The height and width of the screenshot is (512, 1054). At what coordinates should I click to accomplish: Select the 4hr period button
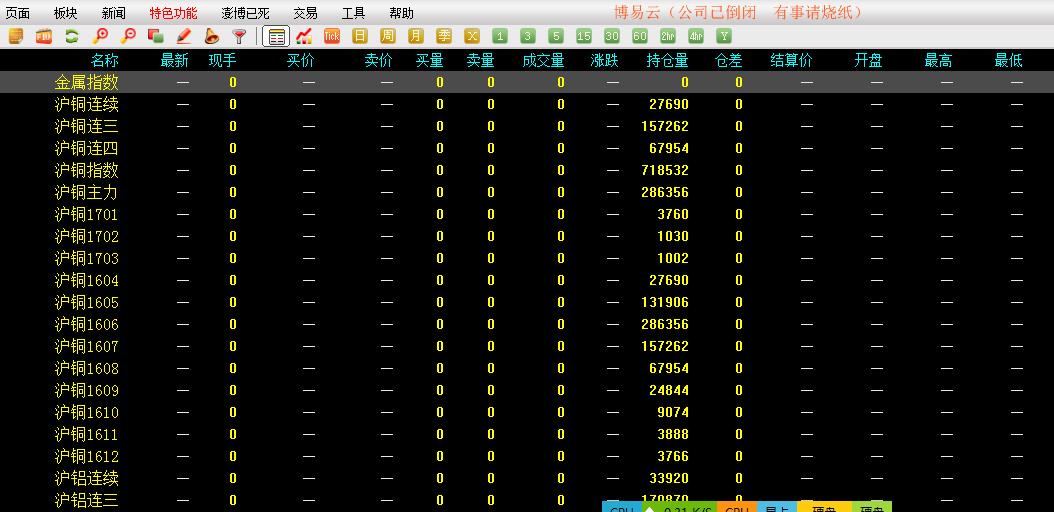point(696,37)
